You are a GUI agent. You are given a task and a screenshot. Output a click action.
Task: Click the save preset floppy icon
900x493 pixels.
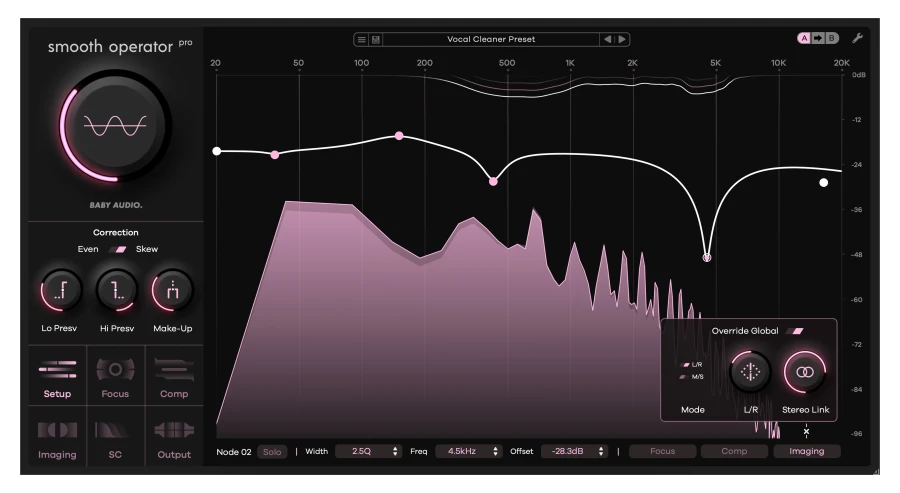[x=376, y=40]
